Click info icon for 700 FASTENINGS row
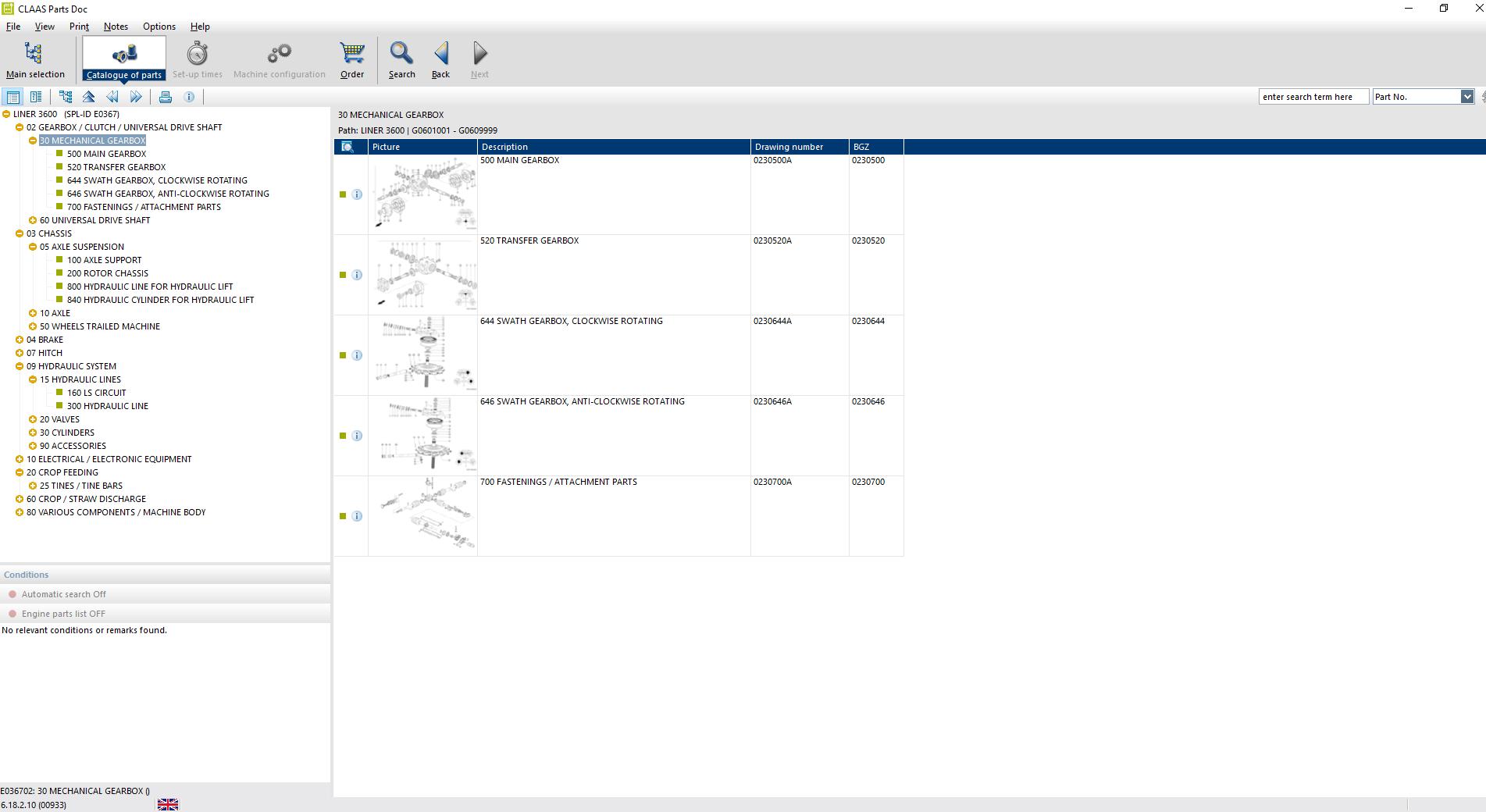1486x812 pixels. tap(357, 516)
